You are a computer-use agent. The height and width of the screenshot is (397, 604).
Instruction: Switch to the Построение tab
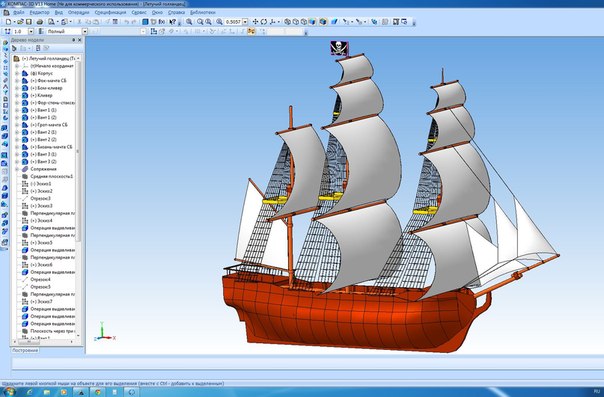click(x=25, y=350)
